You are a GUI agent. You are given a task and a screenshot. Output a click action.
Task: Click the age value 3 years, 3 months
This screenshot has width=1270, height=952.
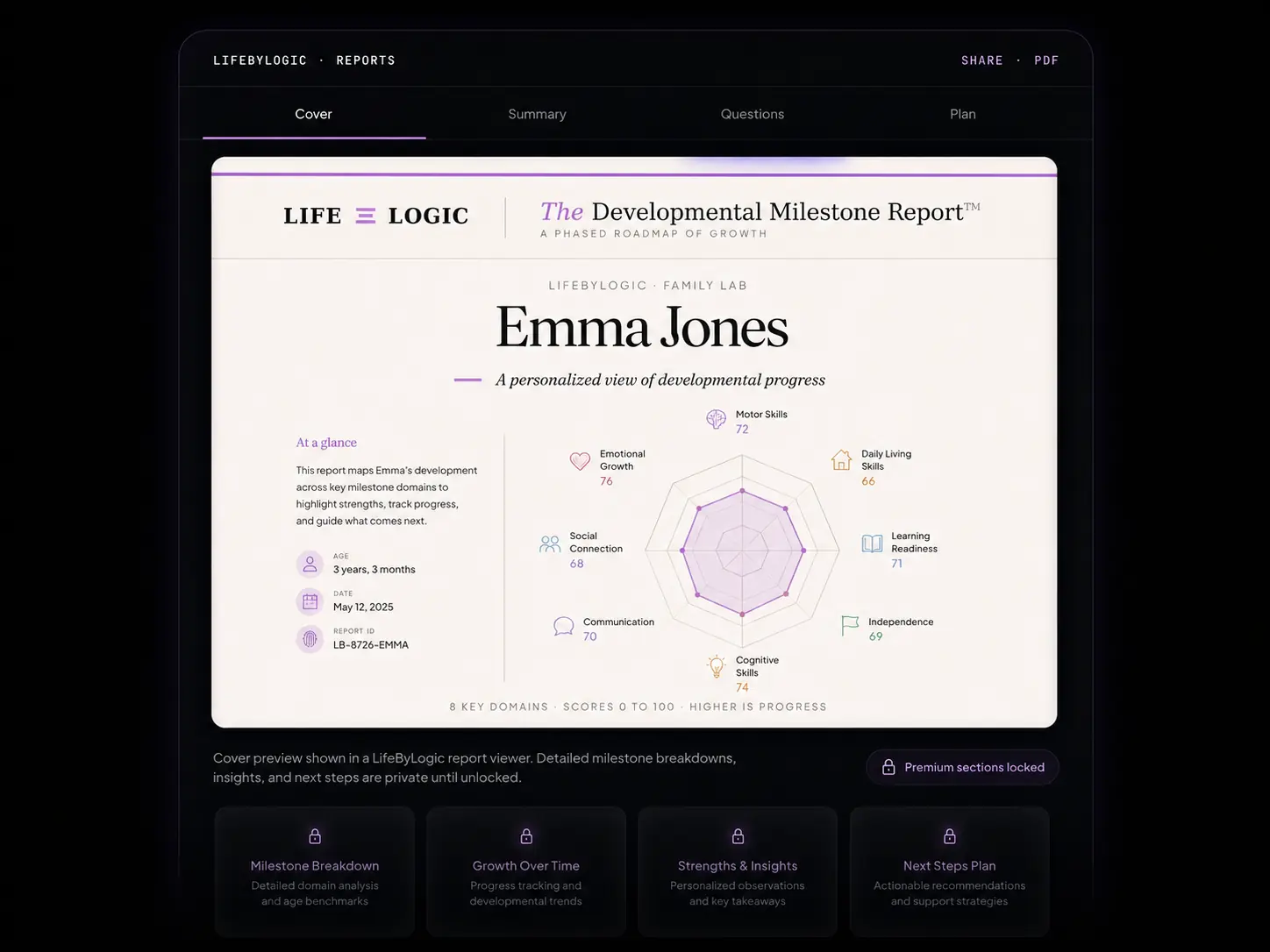(x=375, y=570)
